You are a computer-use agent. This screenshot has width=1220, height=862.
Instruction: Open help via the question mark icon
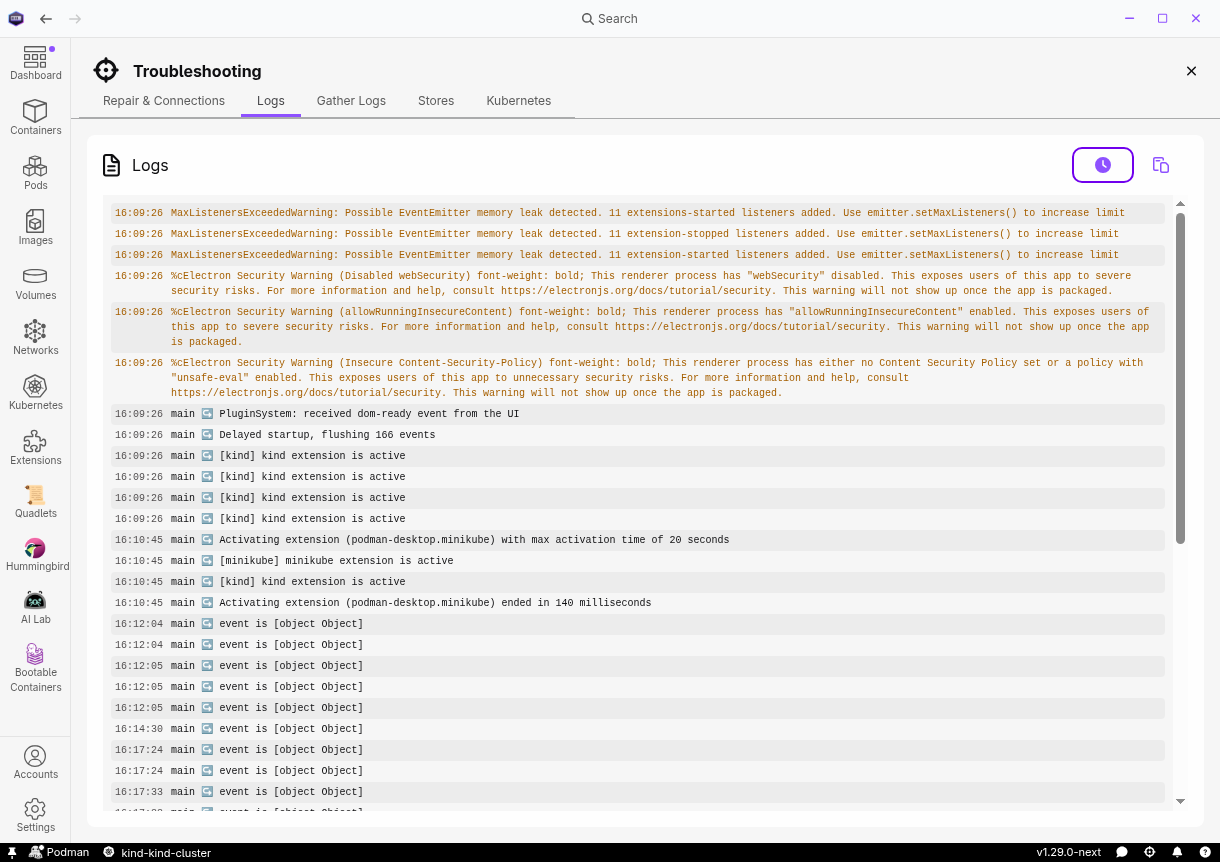pyautogui.click(x=1204, y=852)
